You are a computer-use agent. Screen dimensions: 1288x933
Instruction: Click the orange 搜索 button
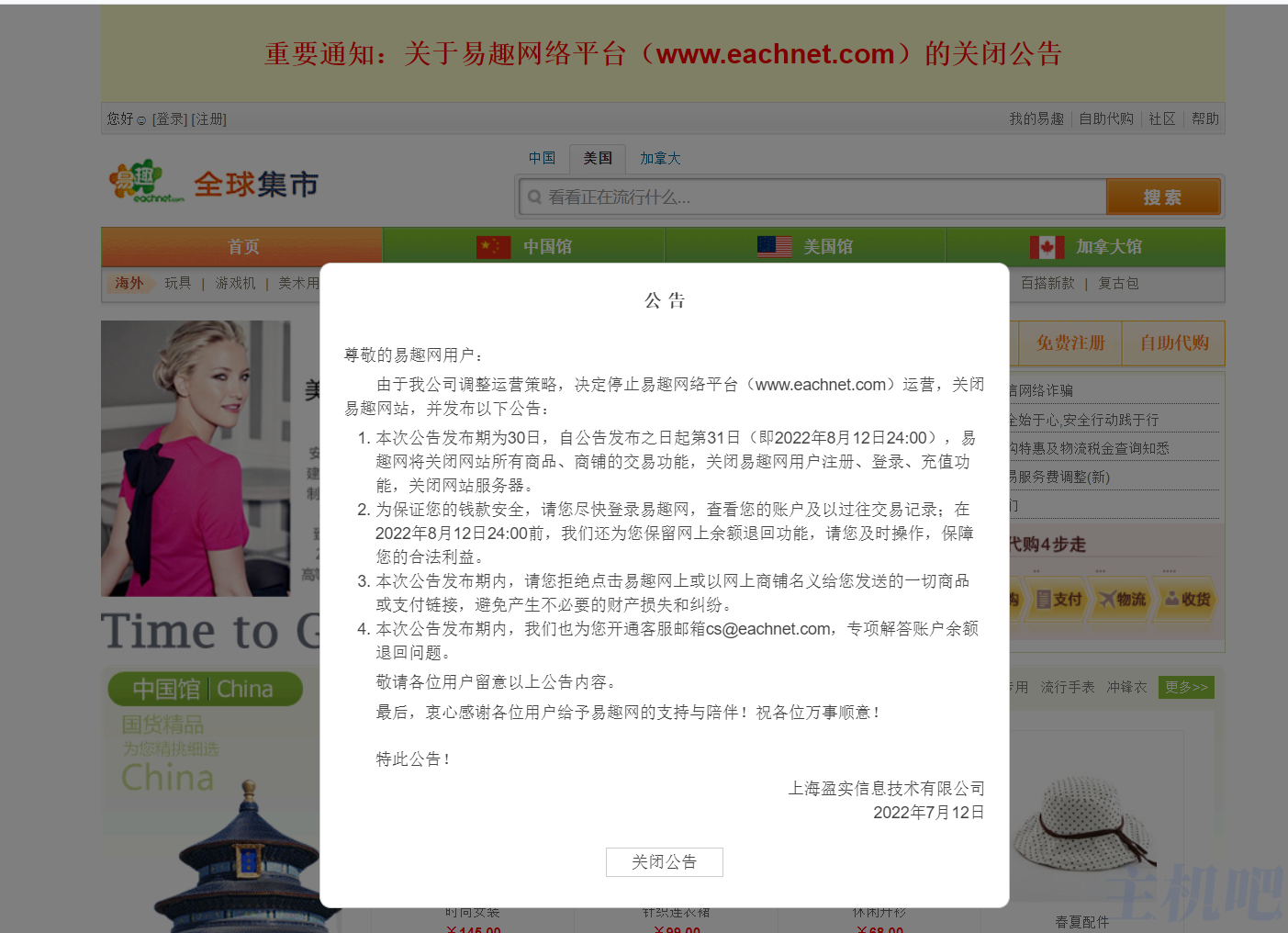pos(1163,197)
